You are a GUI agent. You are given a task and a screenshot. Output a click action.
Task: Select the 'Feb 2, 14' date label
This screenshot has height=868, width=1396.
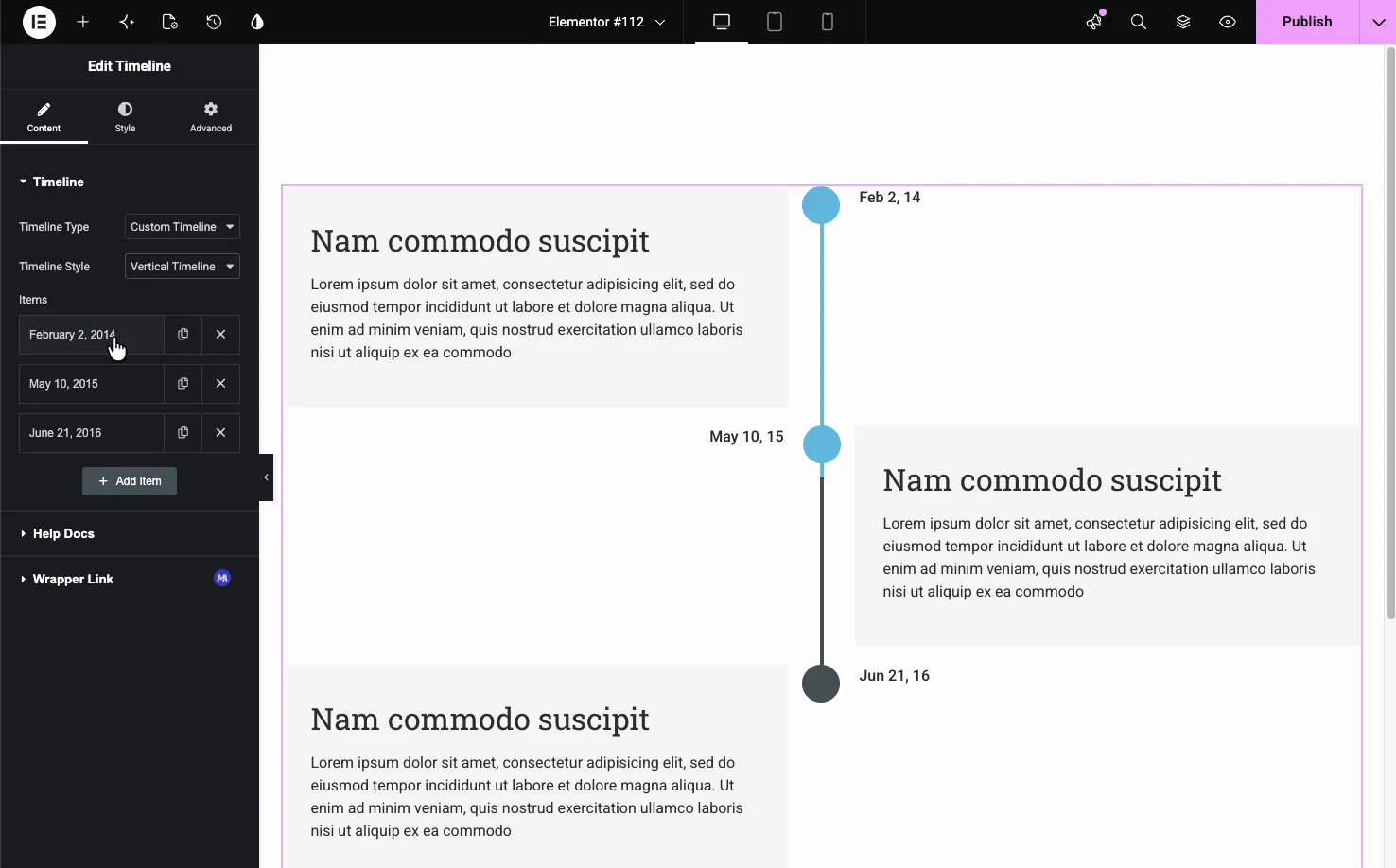(x=890, y=197)
